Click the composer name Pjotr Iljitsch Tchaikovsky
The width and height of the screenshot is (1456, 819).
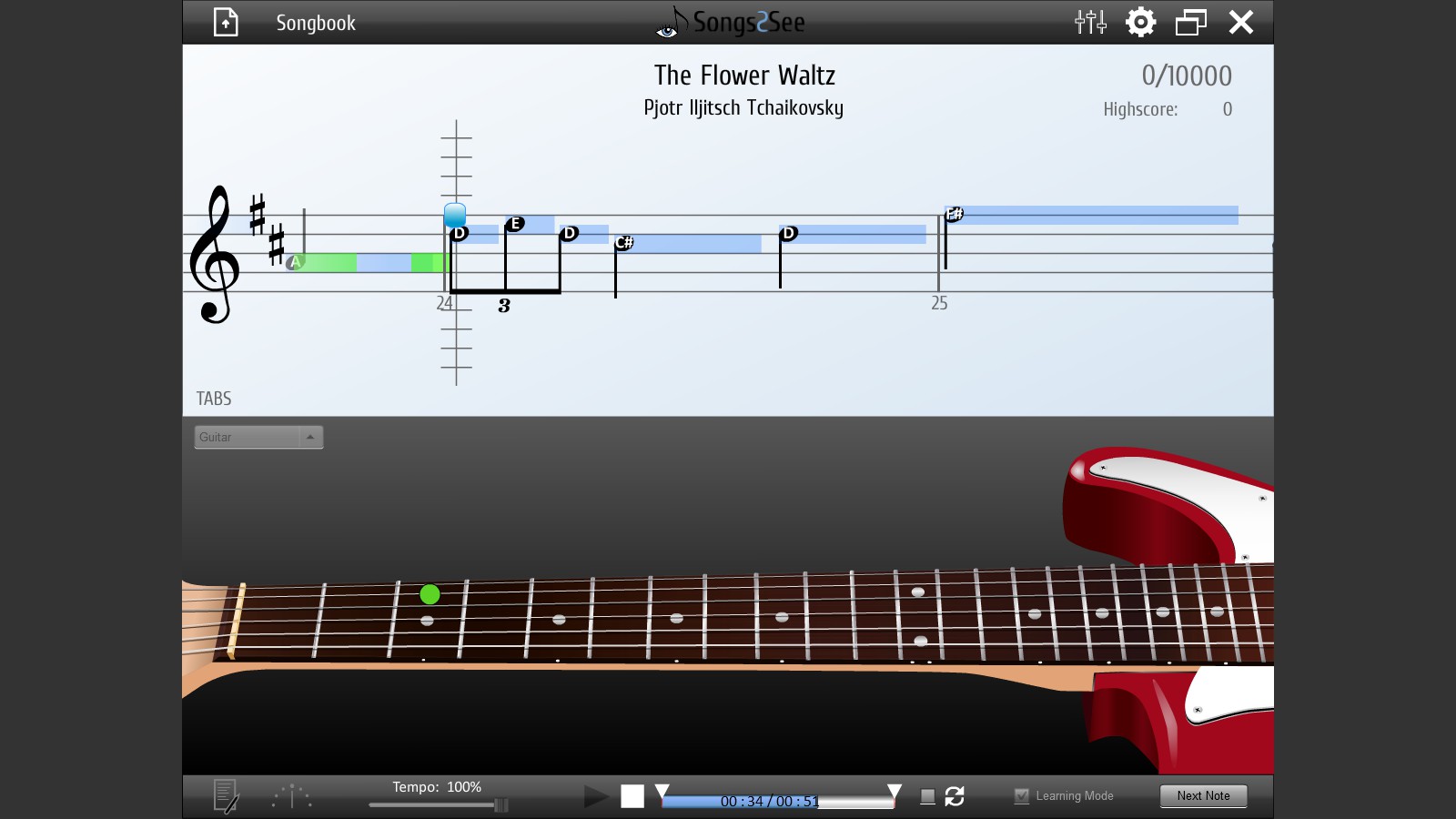coord(743,108)
